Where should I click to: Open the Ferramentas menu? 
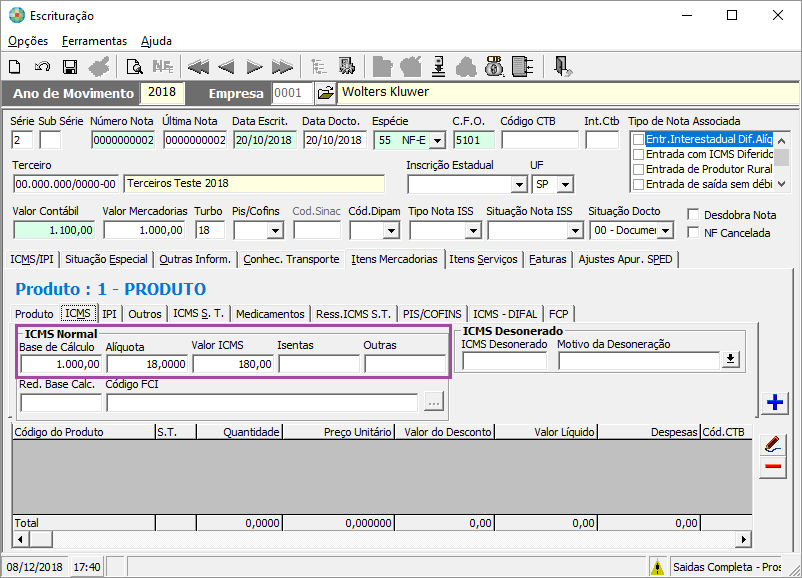94,41
